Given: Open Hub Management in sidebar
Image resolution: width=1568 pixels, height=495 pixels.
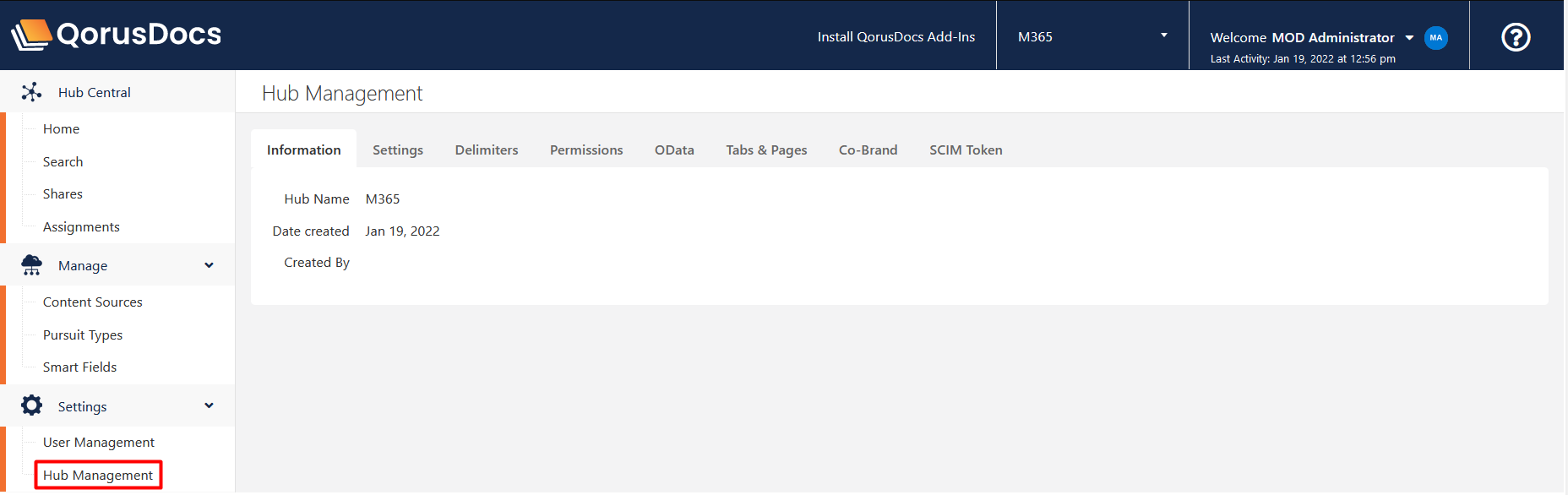Looking at the screenshot, I should click(x=98, y=475).
